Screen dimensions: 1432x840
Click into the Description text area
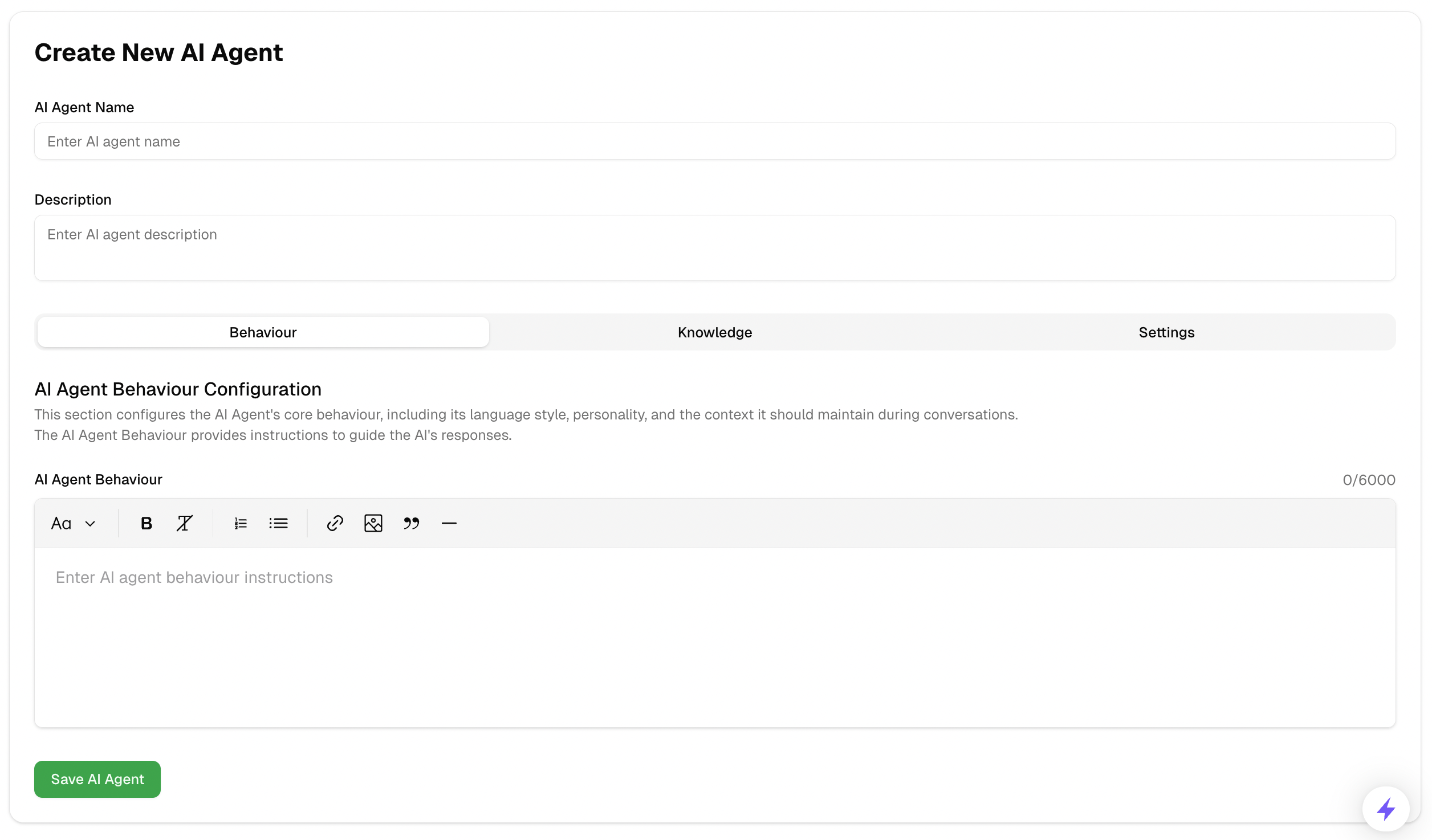click(x=715, y=248)
